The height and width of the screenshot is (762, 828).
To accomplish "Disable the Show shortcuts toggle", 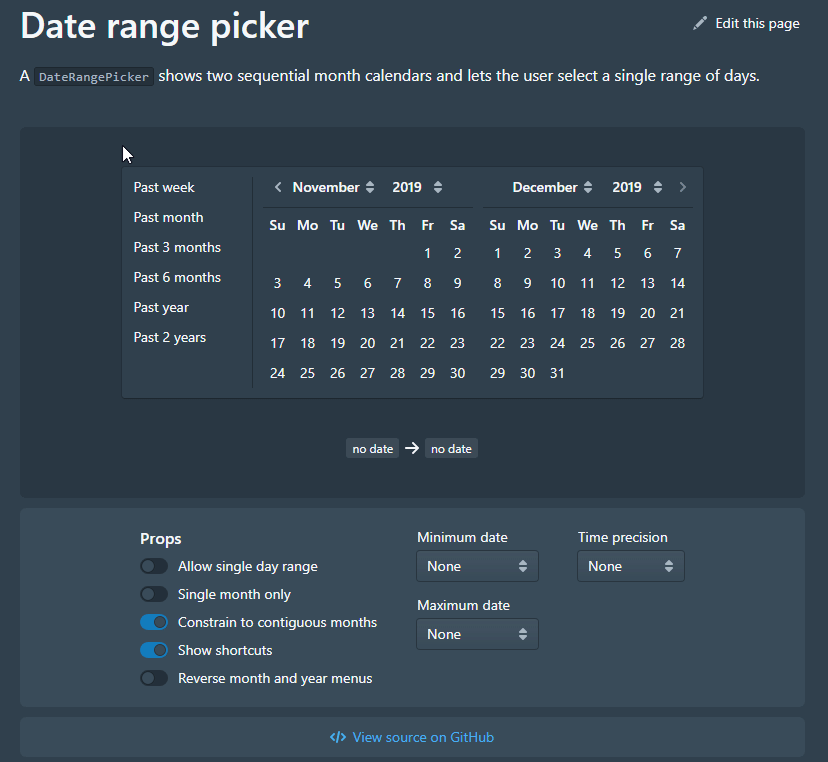I will click(x=153, y=650).
